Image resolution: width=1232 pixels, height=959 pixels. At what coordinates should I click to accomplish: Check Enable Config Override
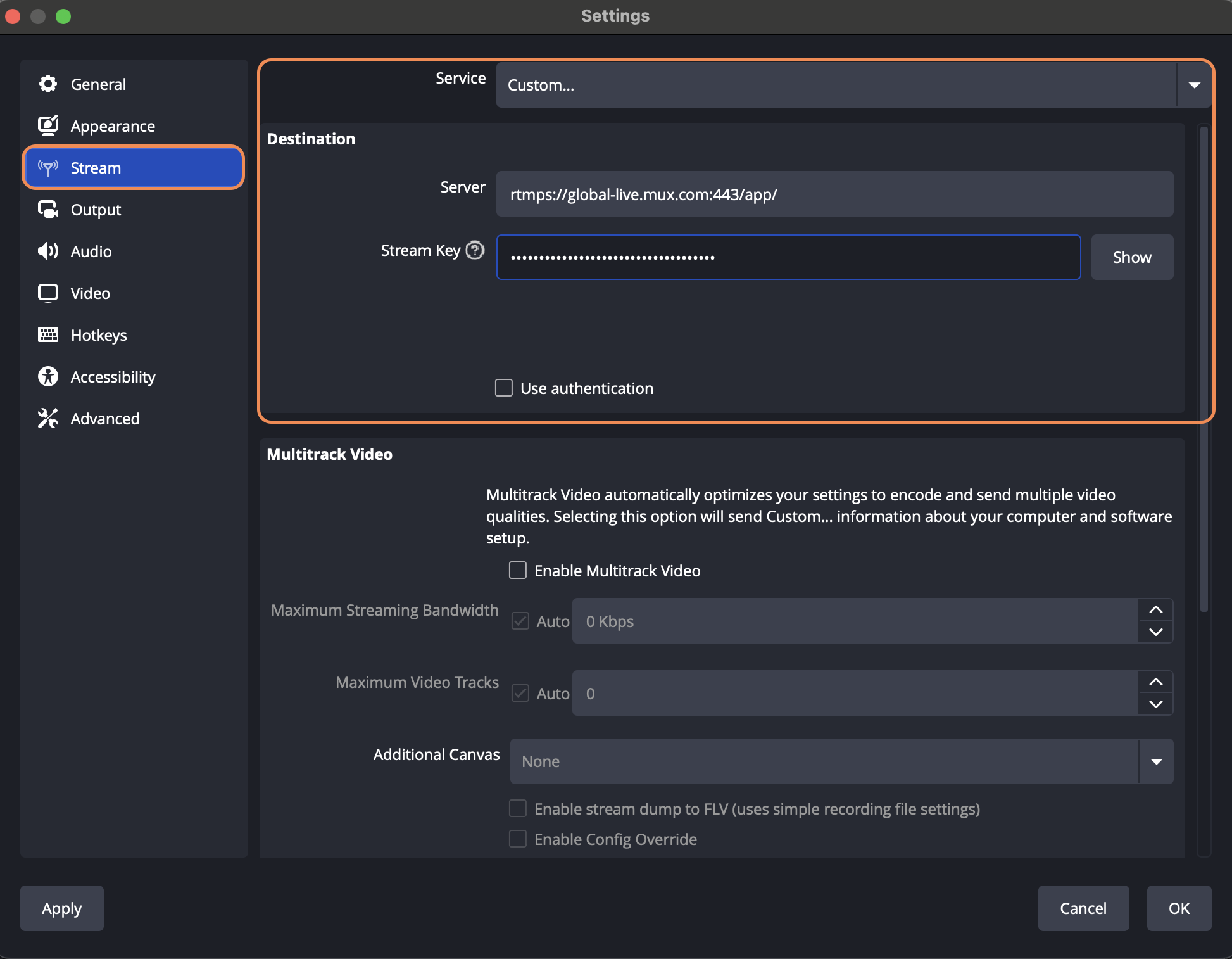[518, 839]
